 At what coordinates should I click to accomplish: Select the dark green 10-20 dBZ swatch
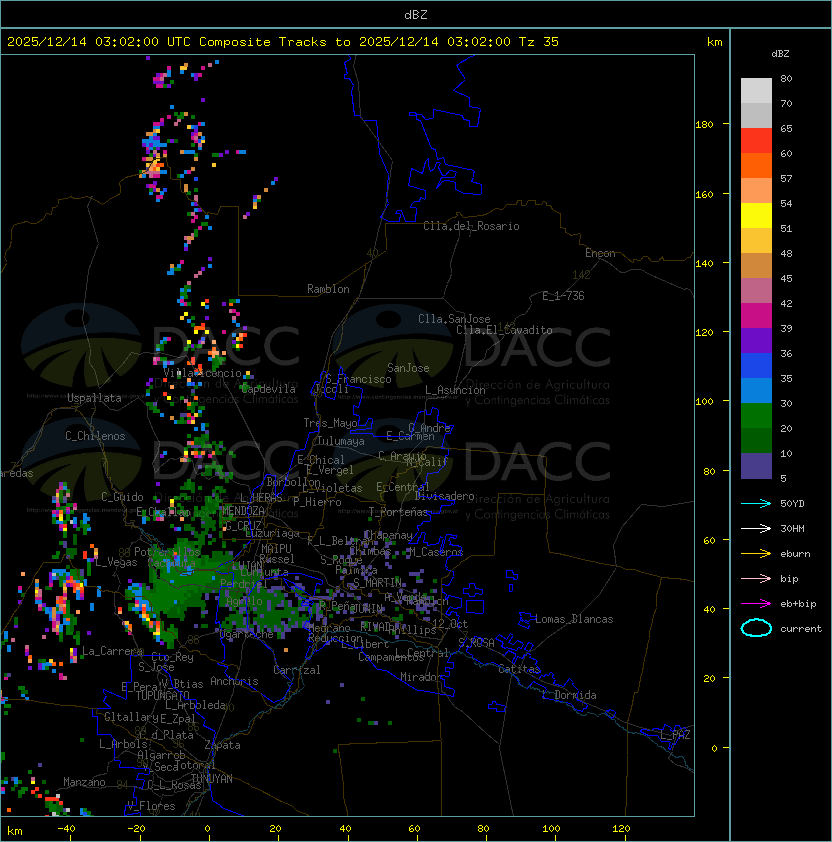tap(756, 440)
